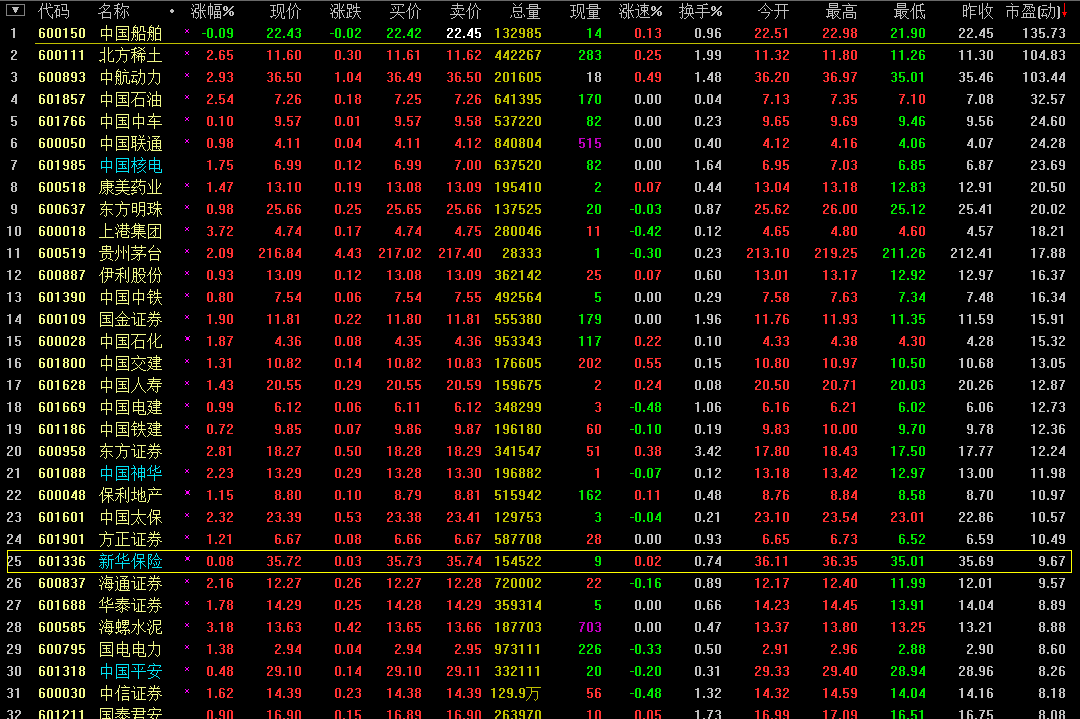Click stock code 600519
This screenshot has width=1080, height=719.
(62, 253)
